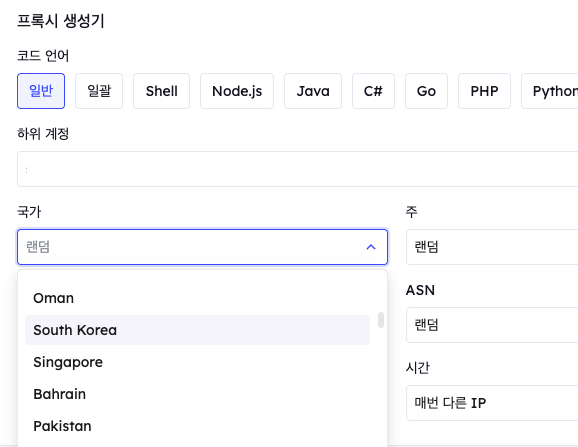Choose South Korea from country list

pyautogui.click(x=197, y=330)
